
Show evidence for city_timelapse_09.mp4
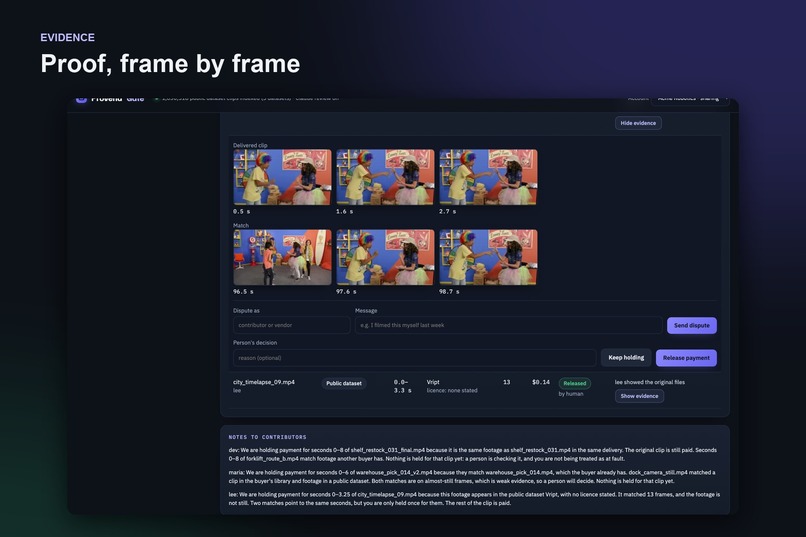coord(639,396)
